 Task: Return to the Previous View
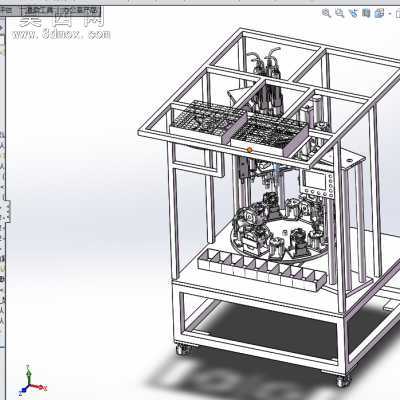coord(353,13)
